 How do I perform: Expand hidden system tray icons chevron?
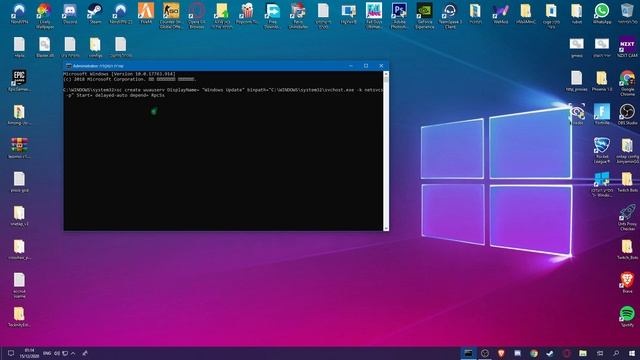[x=73, y=353]
